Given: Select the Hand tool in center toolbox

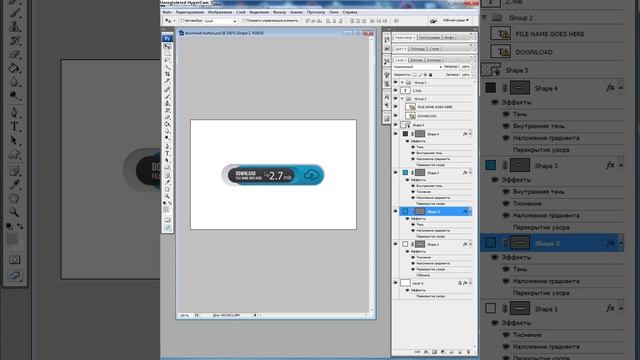Looking at the screenshot, I should tap(167, 189).
